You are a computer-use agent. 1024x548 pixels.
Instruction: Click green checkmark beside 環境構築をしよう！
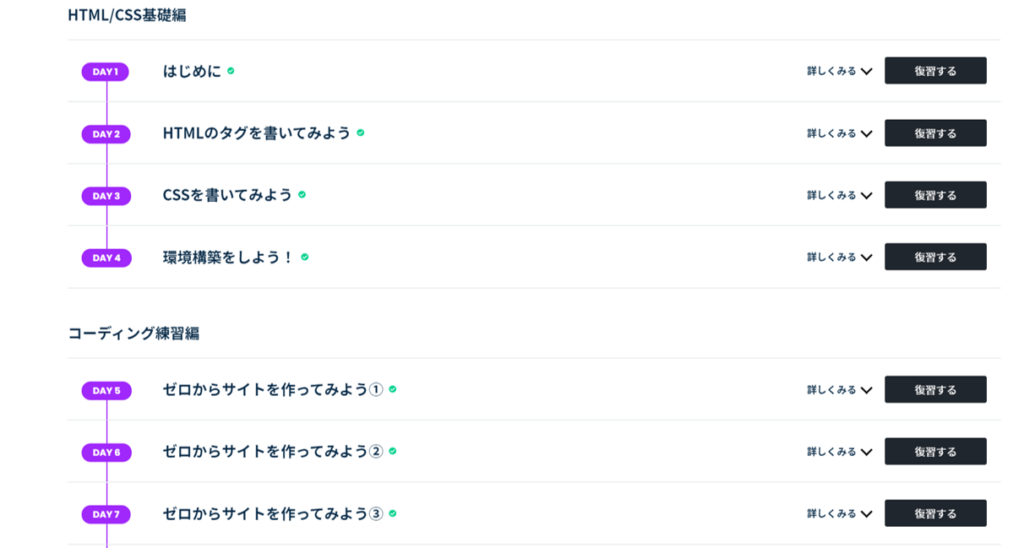tap(304, 257)
